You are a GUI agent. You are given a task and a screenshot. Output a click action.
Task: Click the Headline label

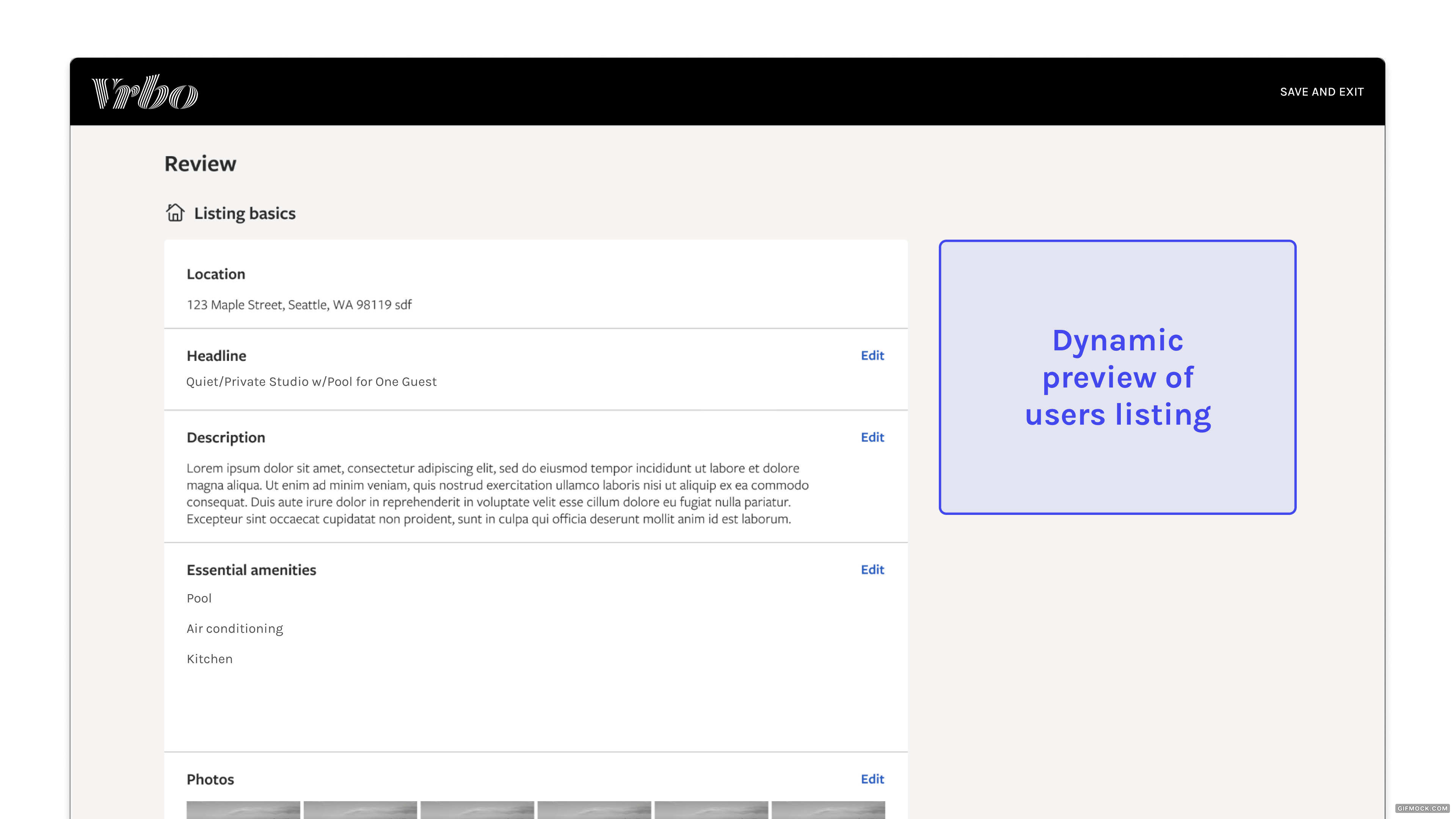click(217, 356)
